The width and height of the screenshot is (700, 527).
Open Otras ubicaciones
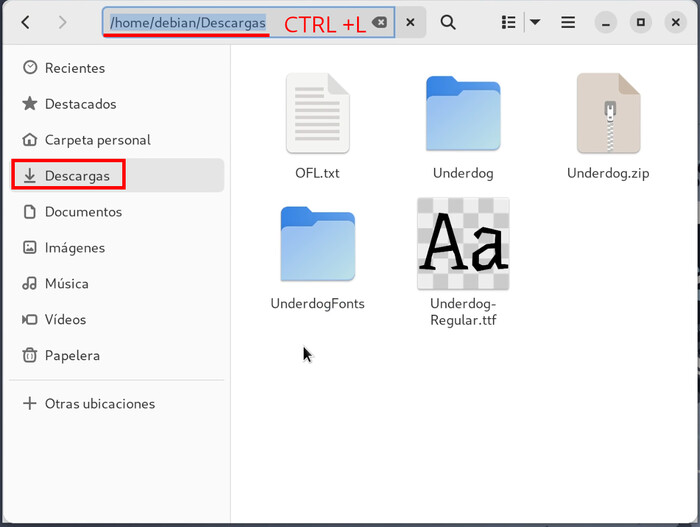tap(117, 403)
